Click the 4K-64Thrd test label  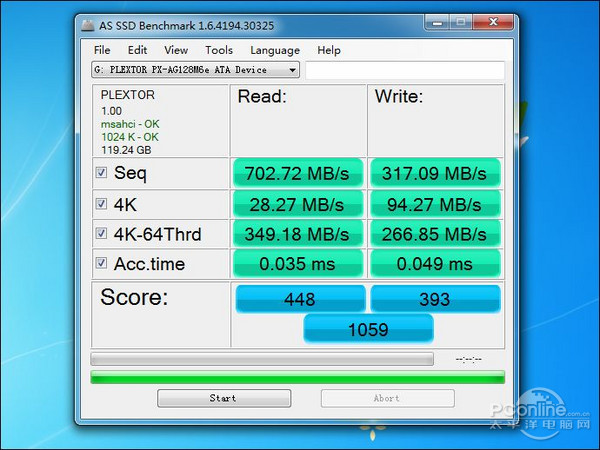click(x=157, y=234)
